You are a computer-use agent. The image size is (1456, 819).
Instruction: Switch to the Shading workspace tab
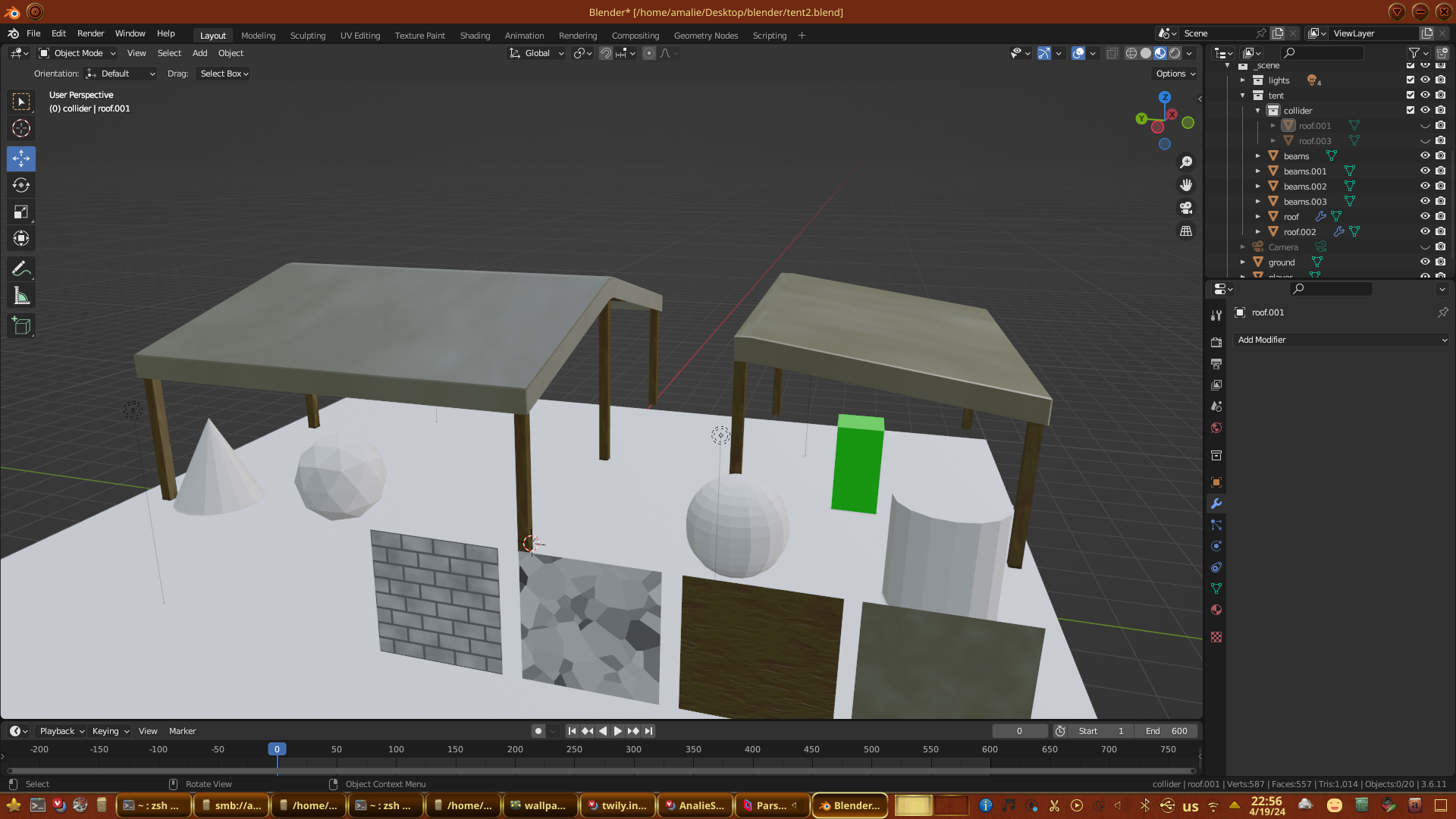[475, 36]
